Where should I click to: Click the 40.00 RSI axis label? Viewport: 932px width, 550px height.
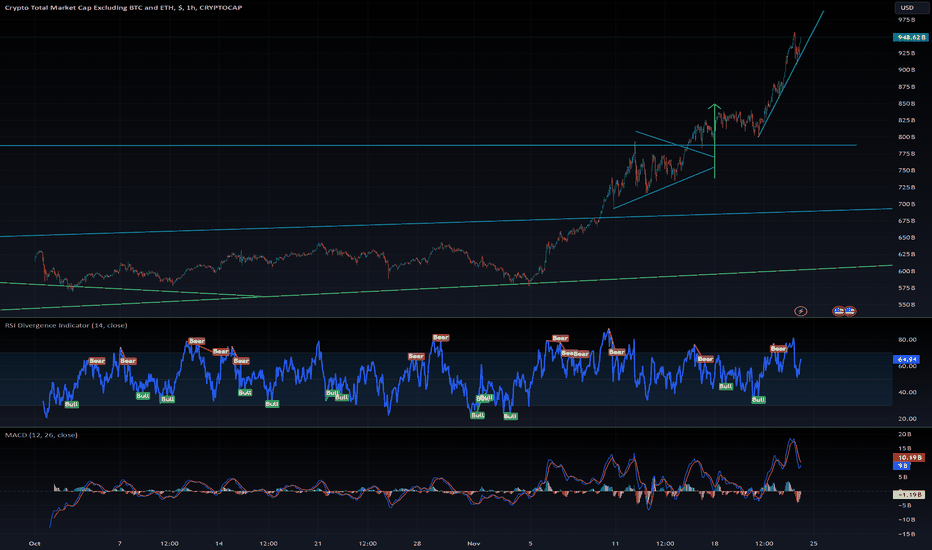coord(907,392)
